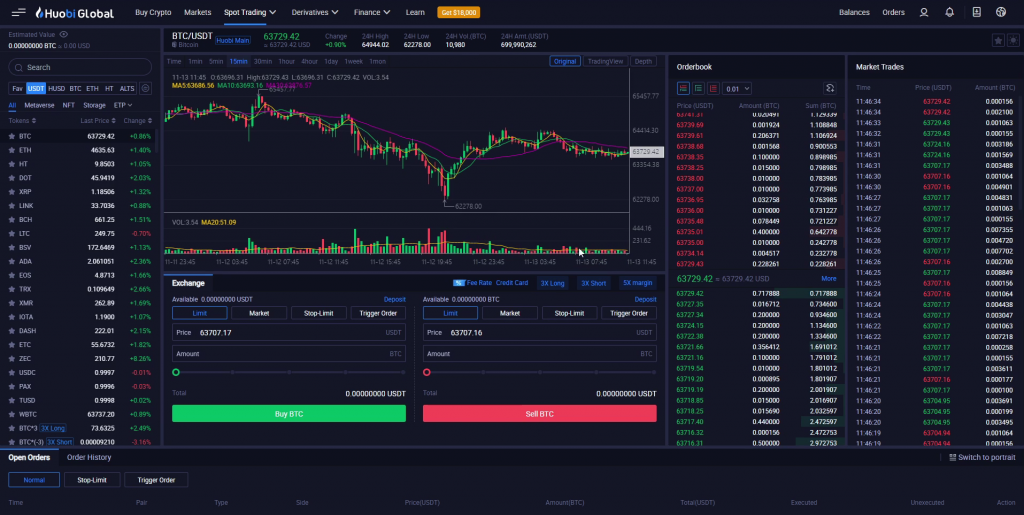Toggle estimated value visibility eye icon

63,35
